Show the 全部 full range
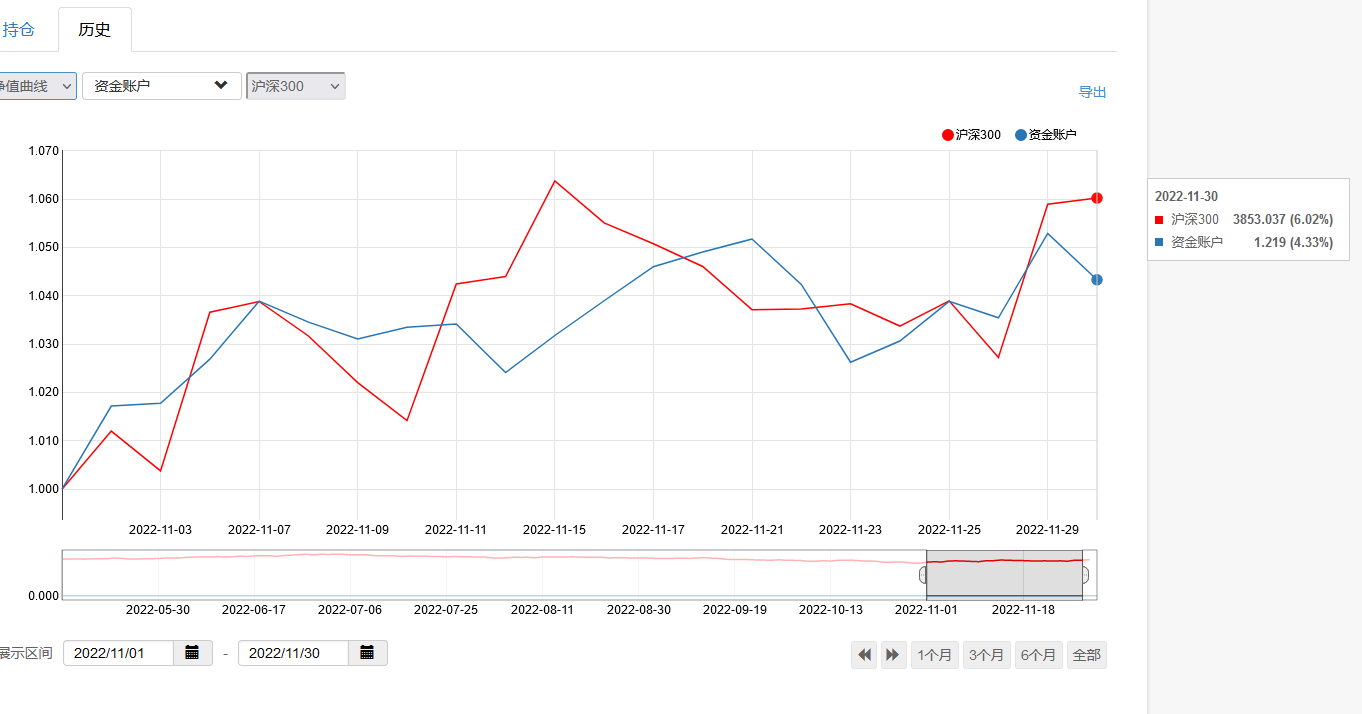Viewport: 1362px width, 714px height. pyautogui.click(x=1086, y=655)
